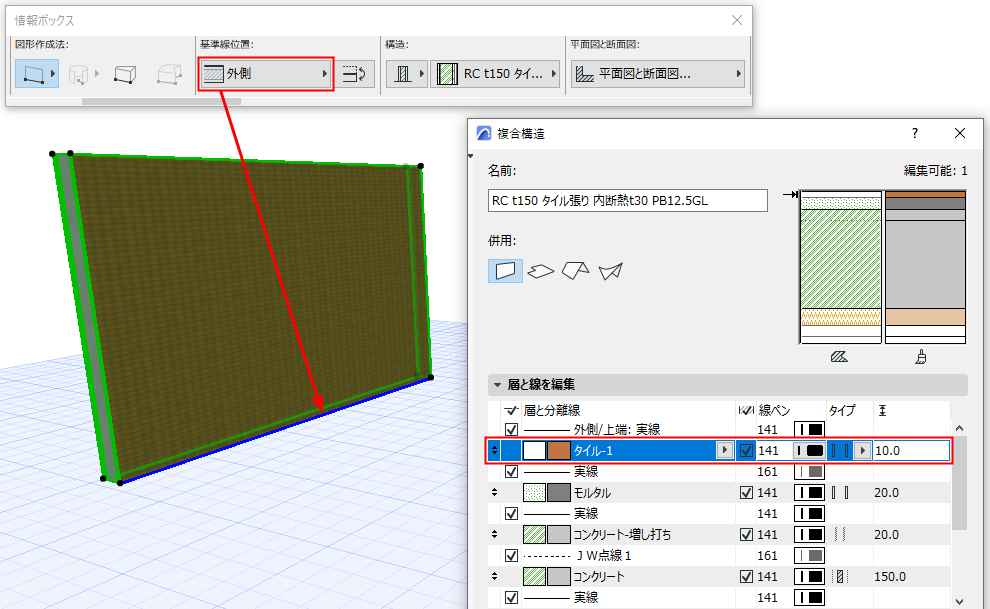Open the building material arrow in タイル-1 row
990x609 pixels.
pyautogui.click(x=724, y=450)
